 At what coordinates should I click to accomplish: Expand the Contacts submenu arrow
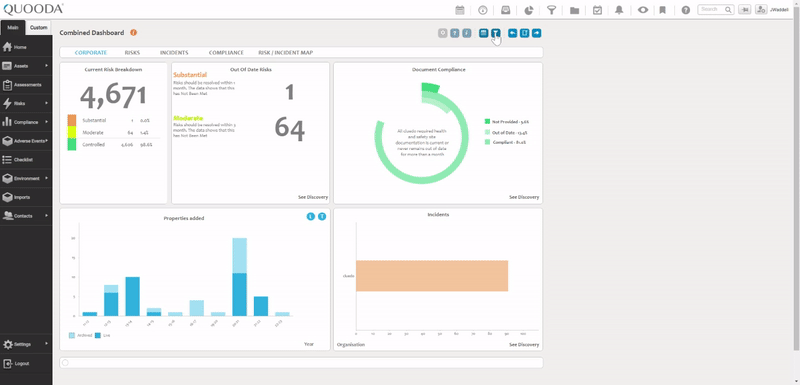[46, 216]
